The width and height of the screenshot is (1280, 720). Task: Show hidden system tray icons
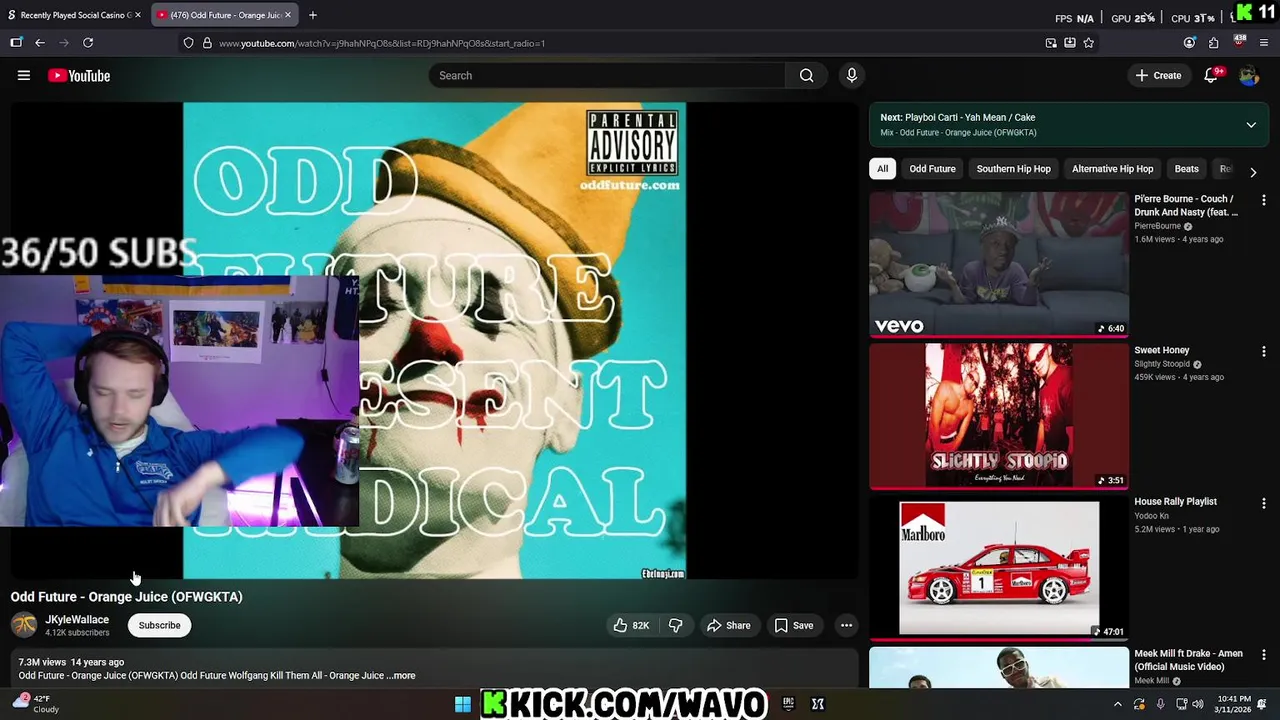(1118, 704)
